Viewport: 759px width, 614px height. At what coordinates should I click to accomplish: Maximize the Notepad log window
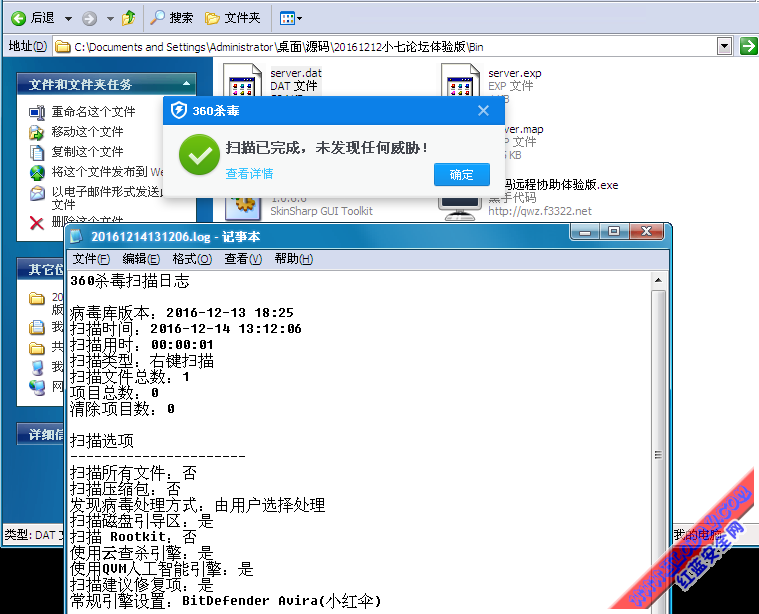pyautogui.click(x=614, y=231)
